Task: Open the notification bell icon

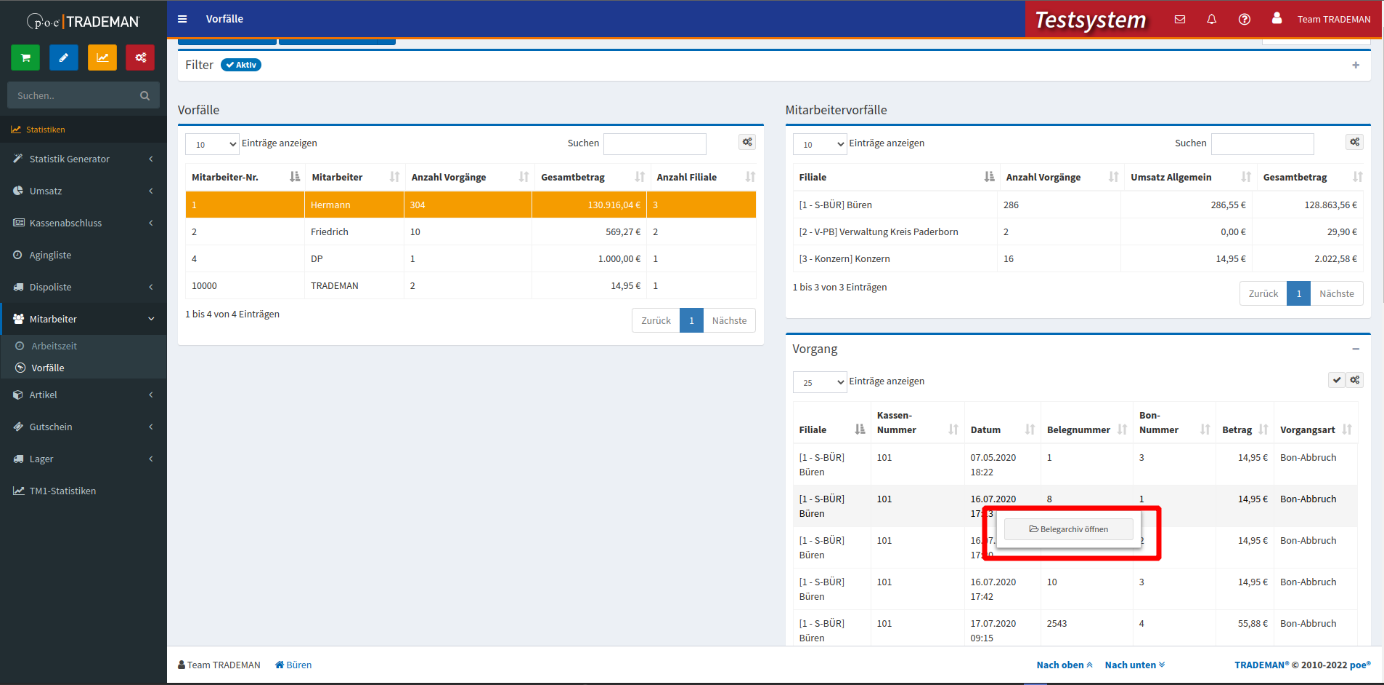Action: tap(1212, 19)
